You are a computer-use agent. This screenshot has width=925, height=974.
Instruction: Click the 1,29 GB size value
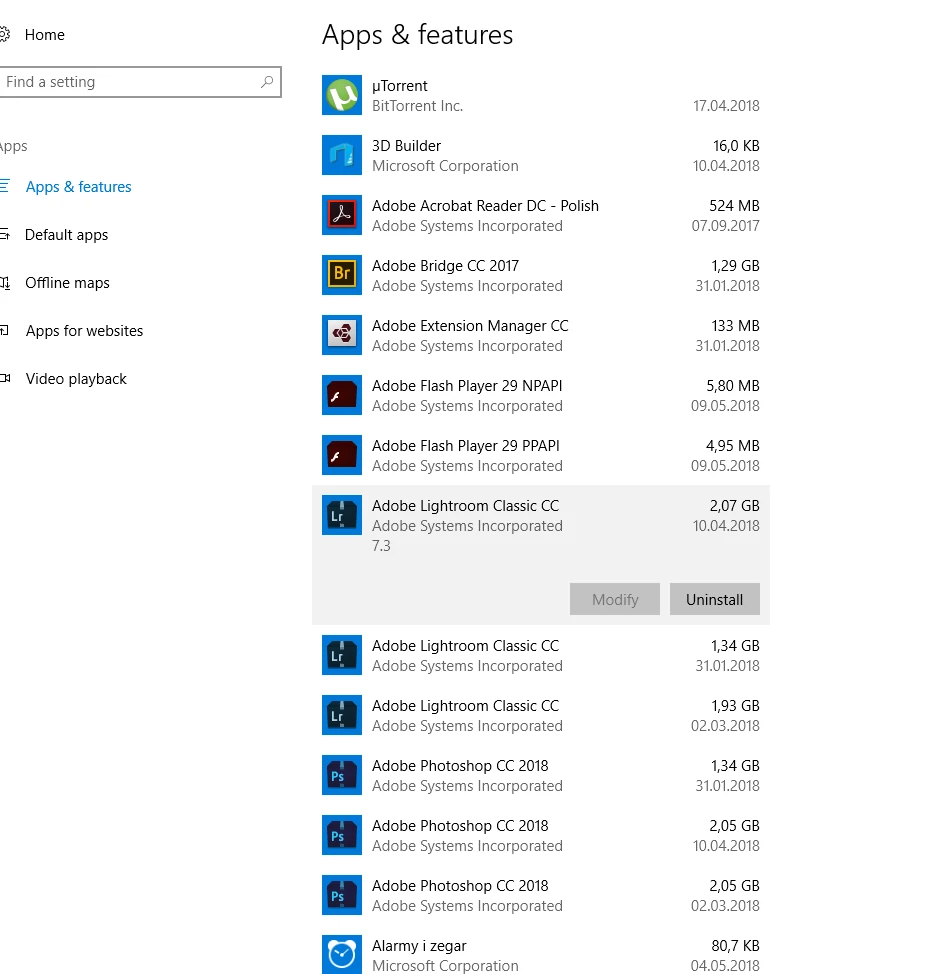point(736,266)
